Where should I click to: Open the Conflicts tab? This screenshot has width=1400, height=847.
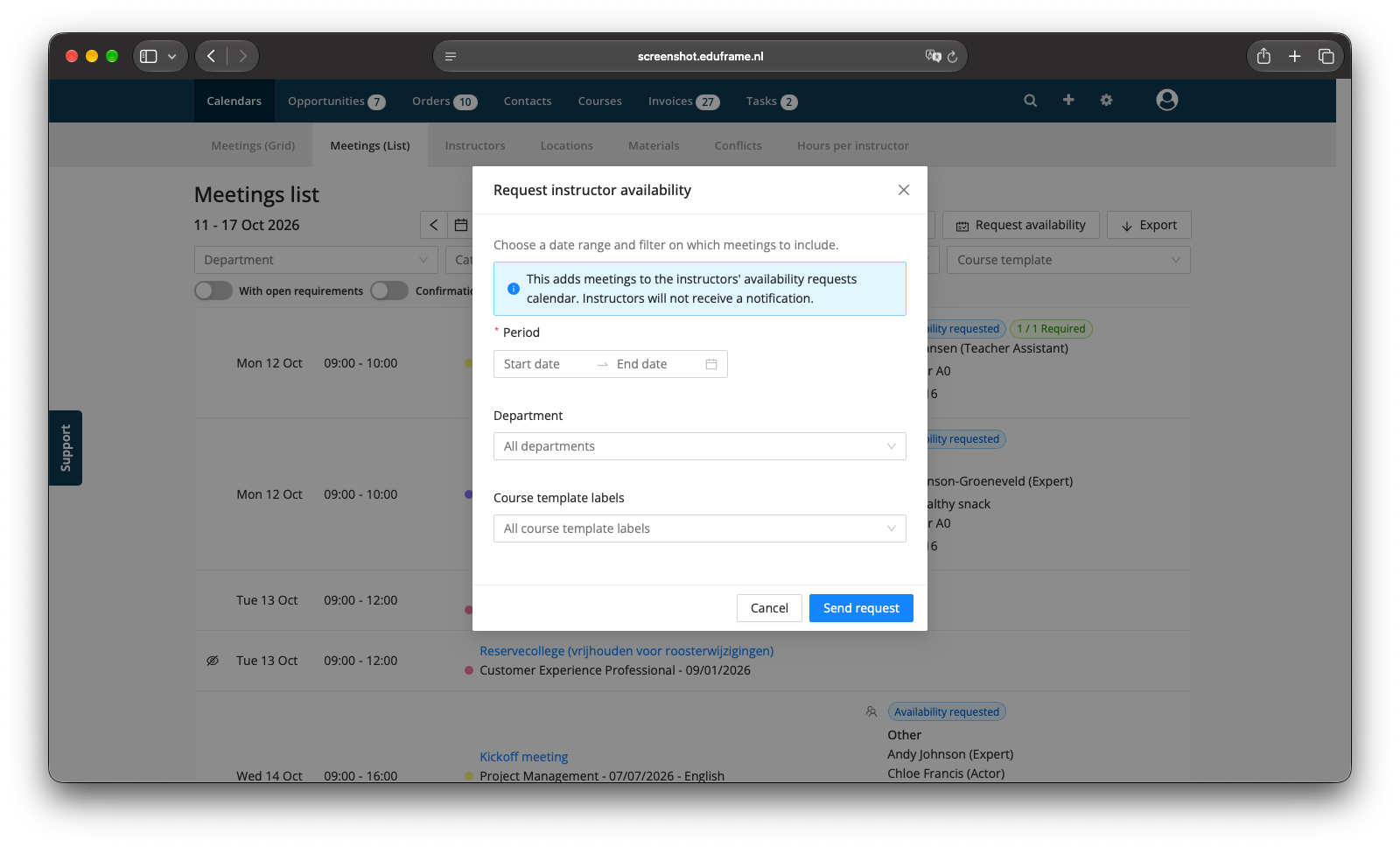coord(738,146)
